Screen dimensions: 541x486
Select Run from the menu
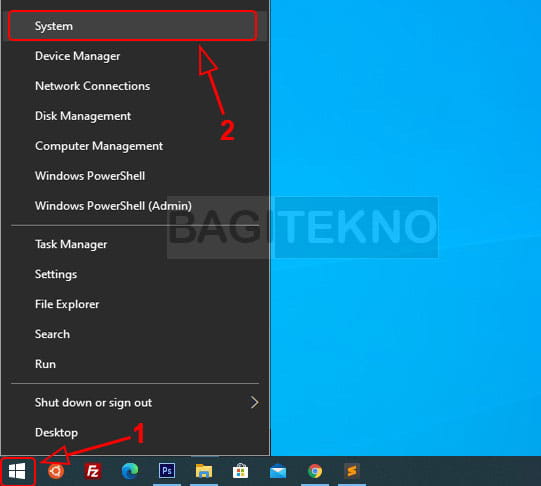pos(135,364)
